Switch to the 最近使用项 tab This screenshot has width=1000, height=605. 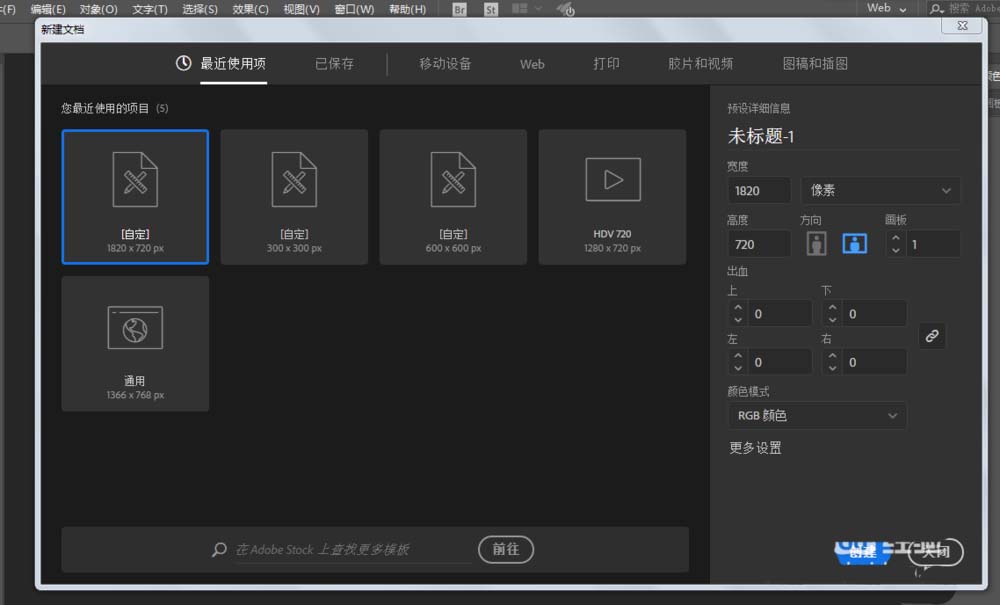[233, 64]
